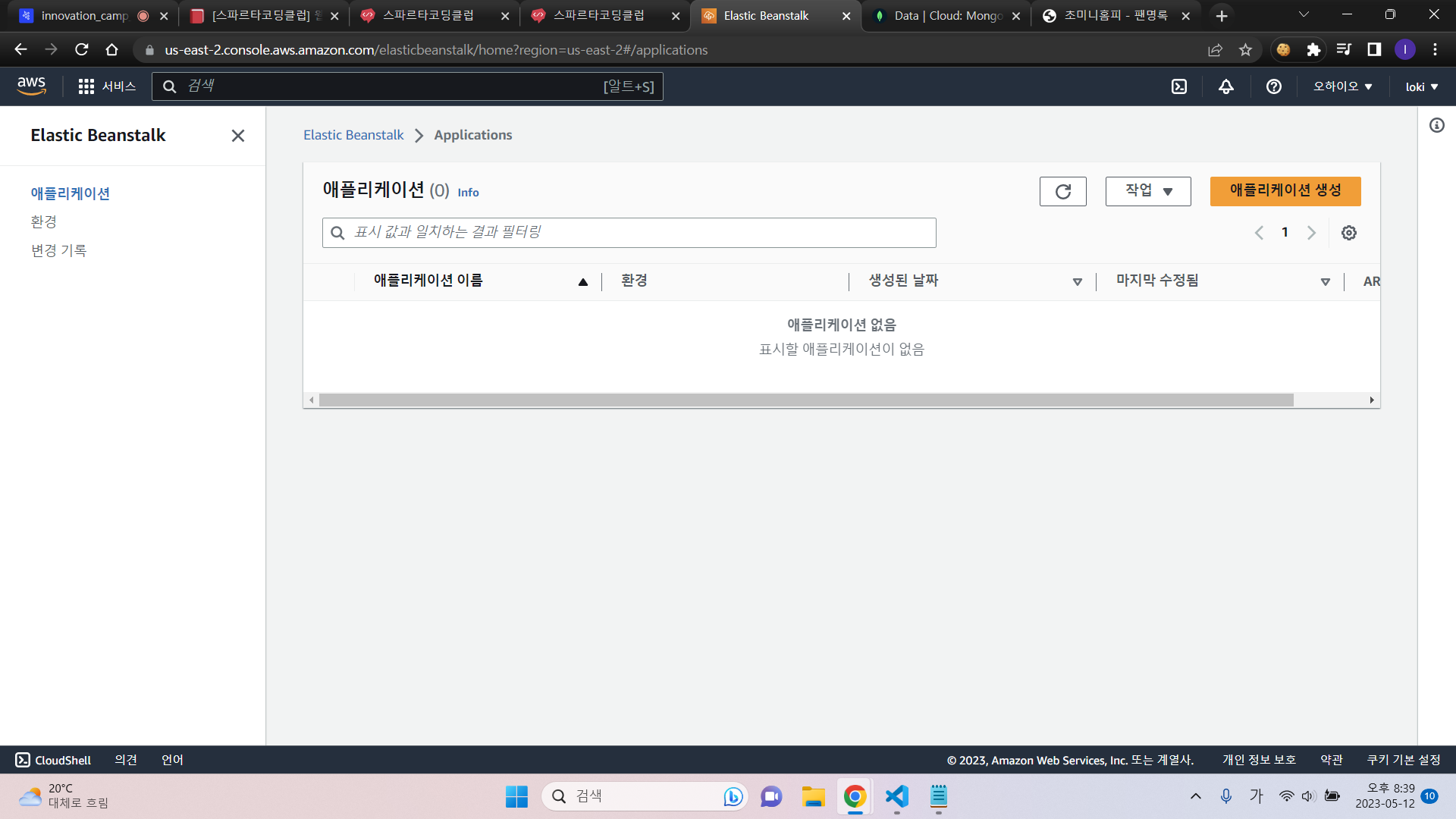Open Visual Studio Code from taskbar

click(897, 796)
